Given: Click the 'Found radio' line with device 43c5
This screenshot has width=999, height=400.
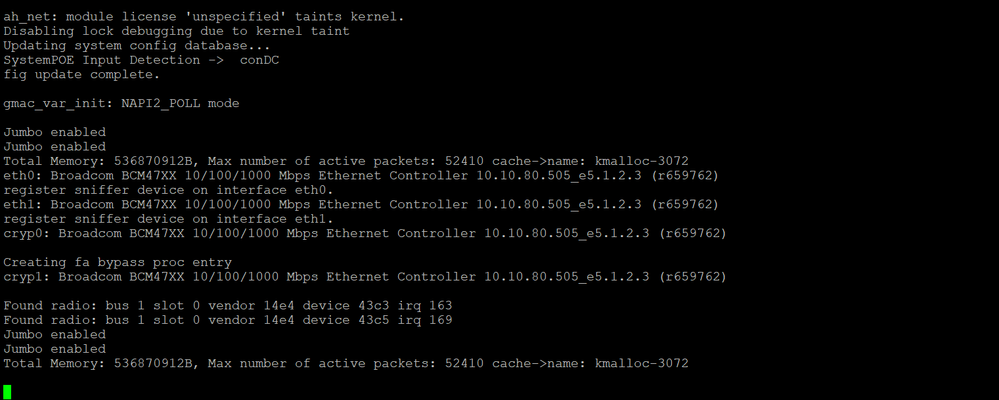Looking at the screenshot, I should 228,320.
